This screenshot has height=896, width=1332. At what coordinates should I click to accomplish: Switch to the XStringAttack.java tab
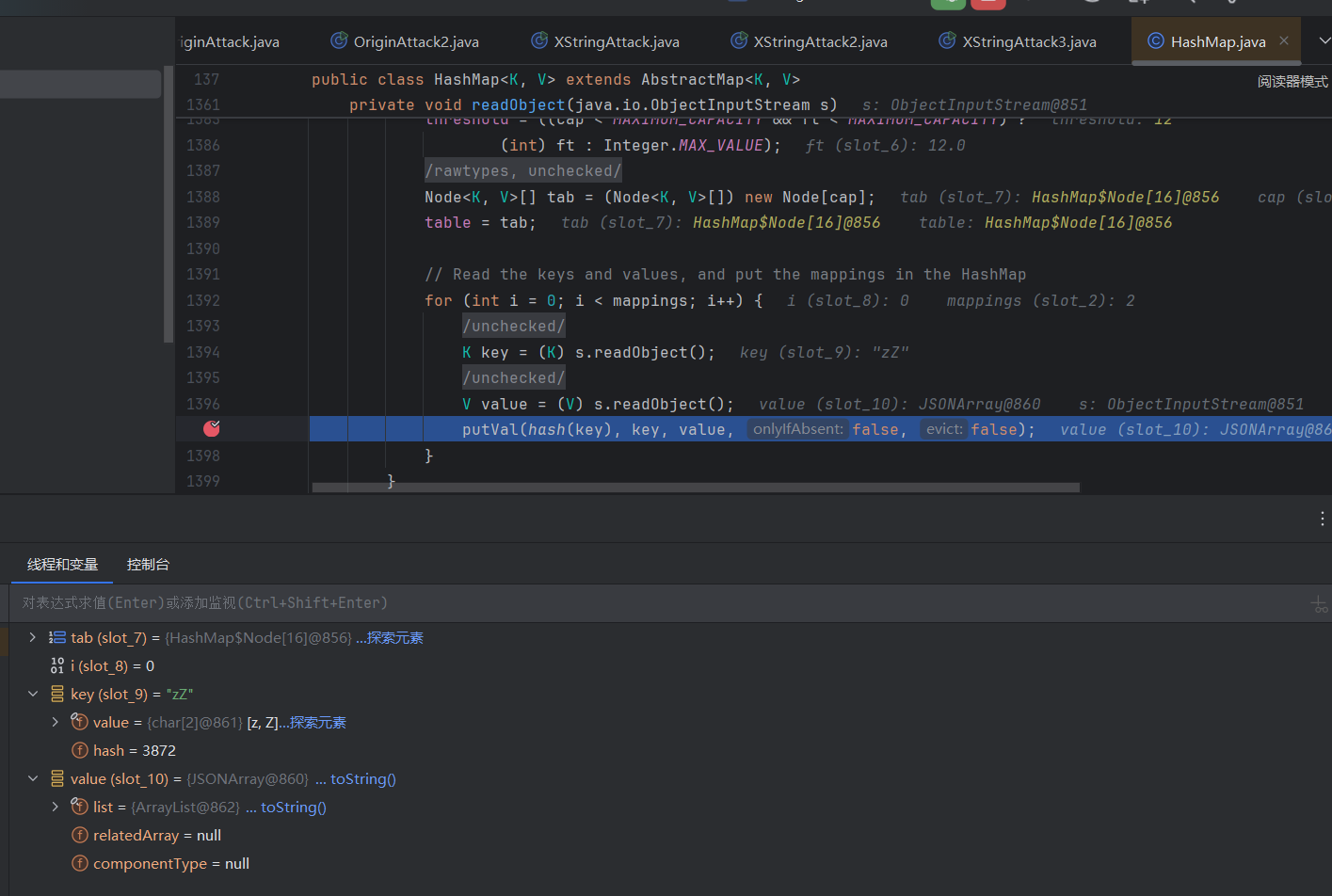pyautogui.click(x=616, y=41)
